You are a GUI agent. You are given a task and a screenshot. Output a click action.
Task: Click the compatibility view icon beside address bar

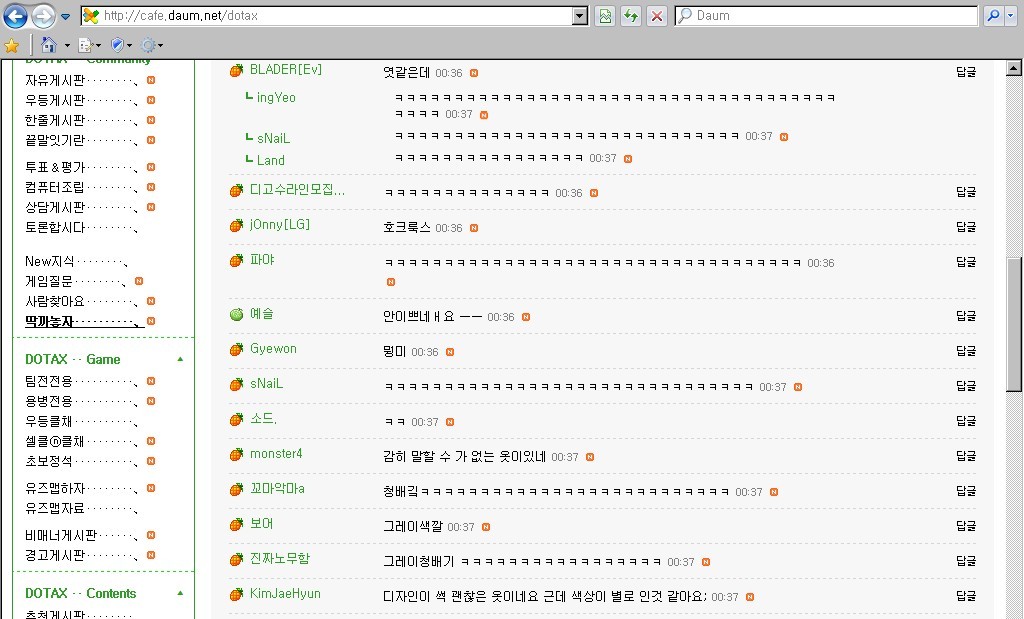click(x=605, y=16)
